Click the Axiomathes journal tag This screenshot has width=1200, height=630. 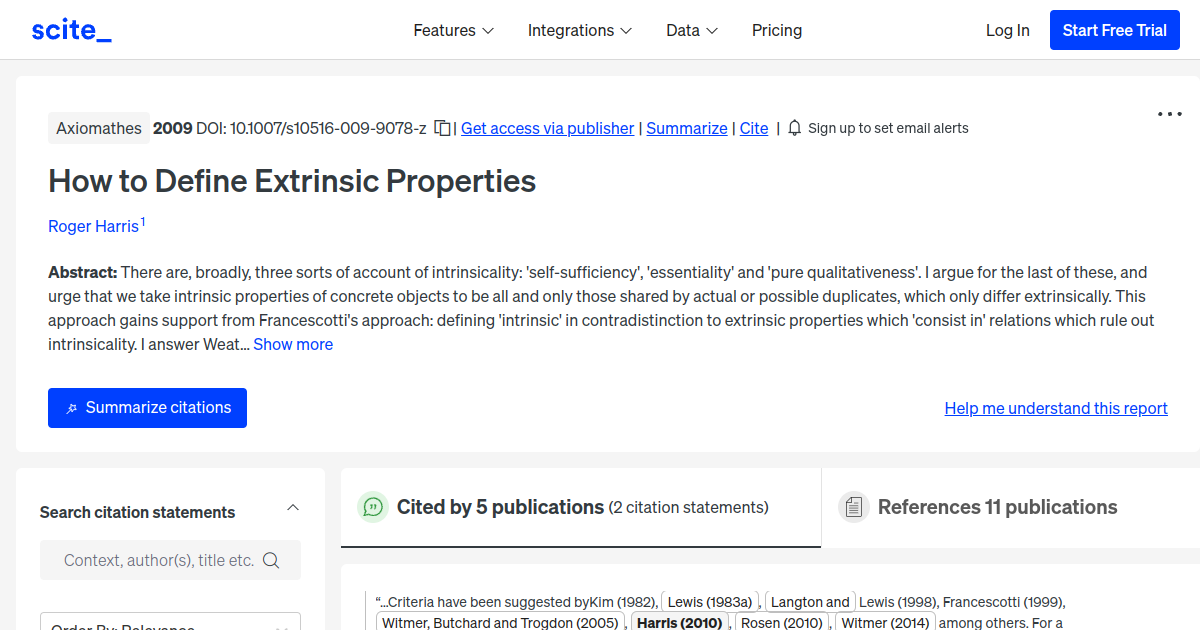point(99,128)
